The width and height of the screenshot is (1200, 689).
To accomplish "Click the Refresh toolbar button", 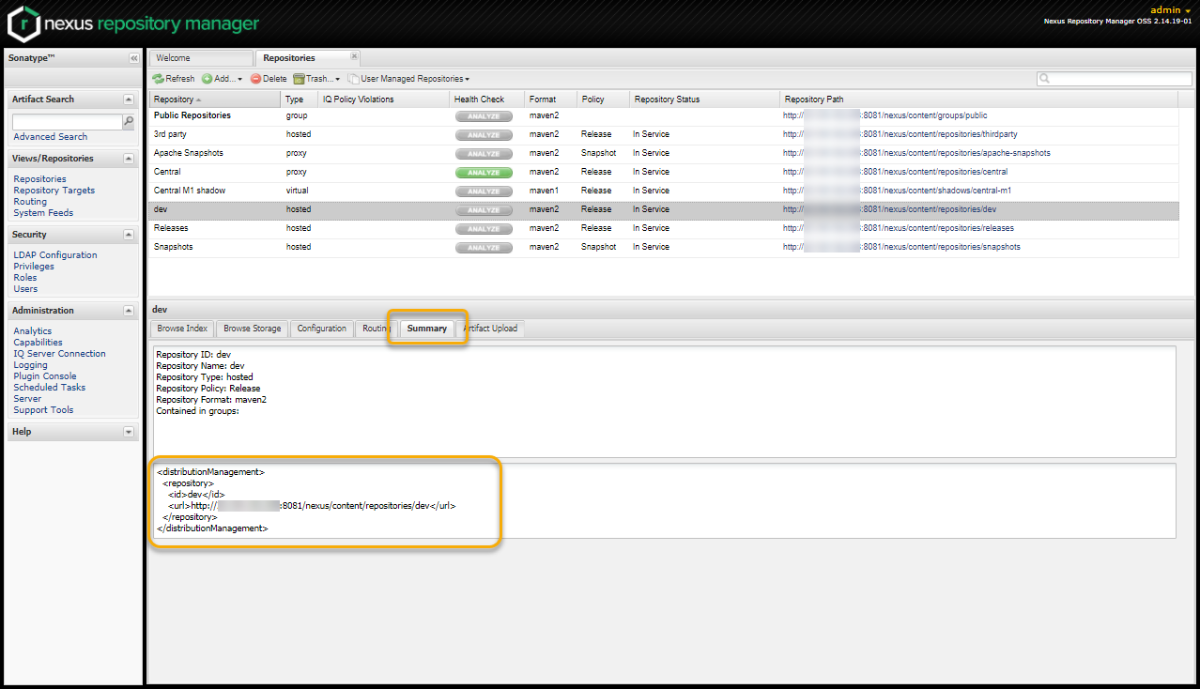I will coord(174,79).
